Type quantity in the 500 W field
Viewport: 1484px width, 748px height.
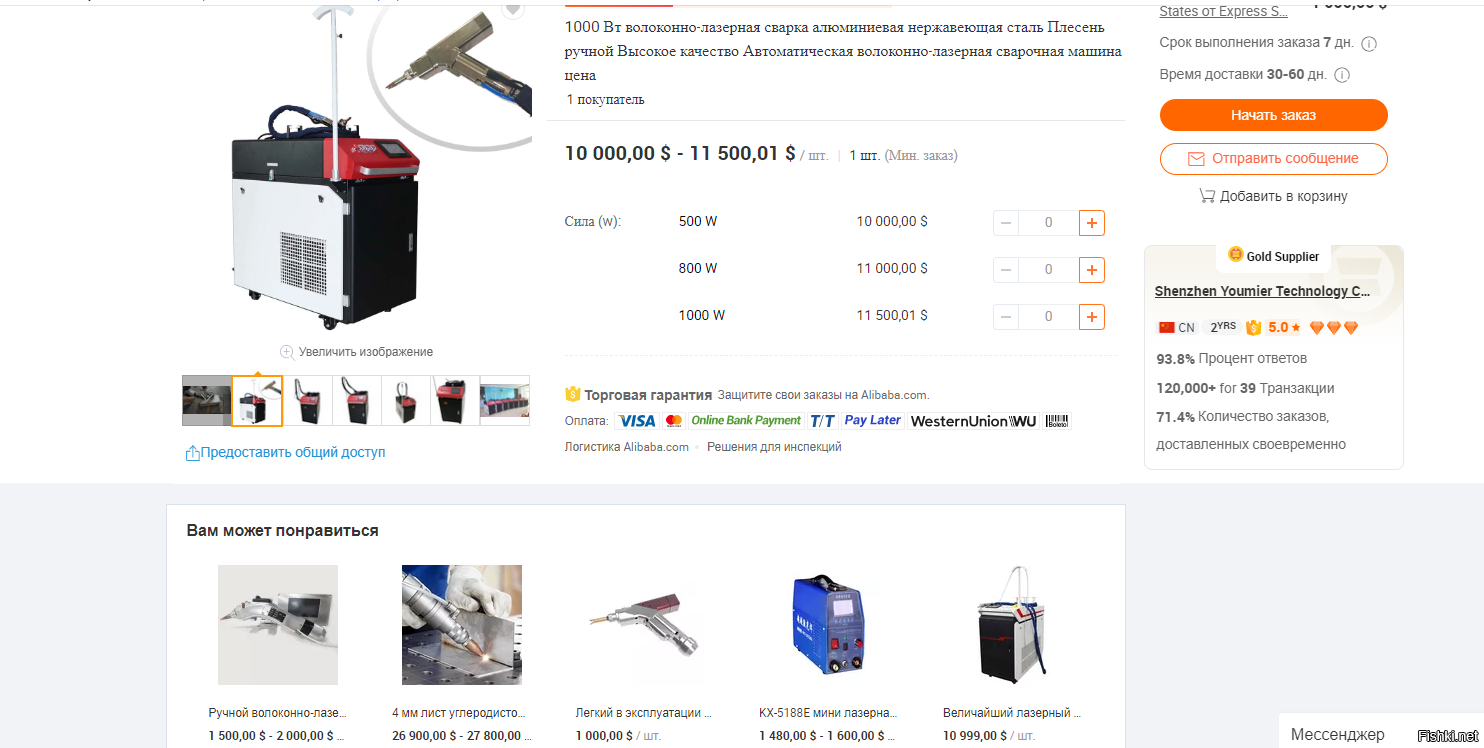(x=1048, y=223)
